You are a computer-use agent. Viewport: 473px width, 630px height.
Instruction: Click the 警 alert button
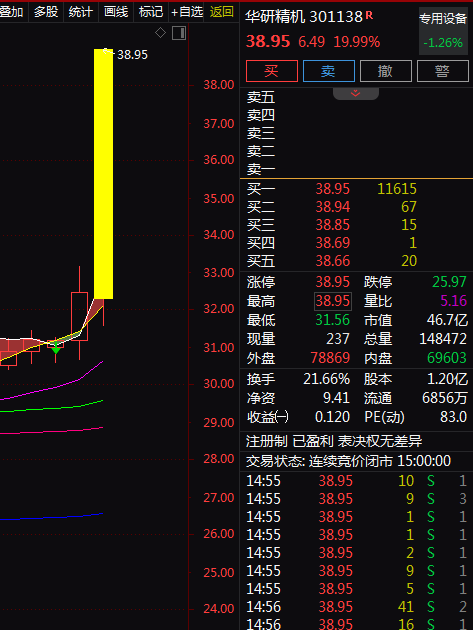coord(443,71)
